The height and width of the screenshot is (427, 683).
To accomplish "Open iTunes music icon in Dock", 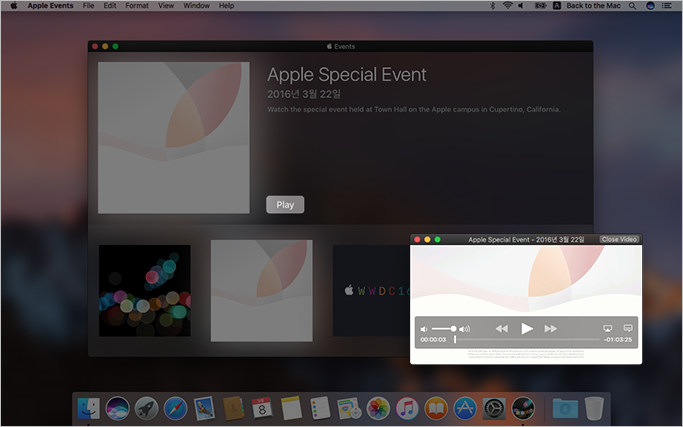I will pyautogui.click(x=407, y=408).
